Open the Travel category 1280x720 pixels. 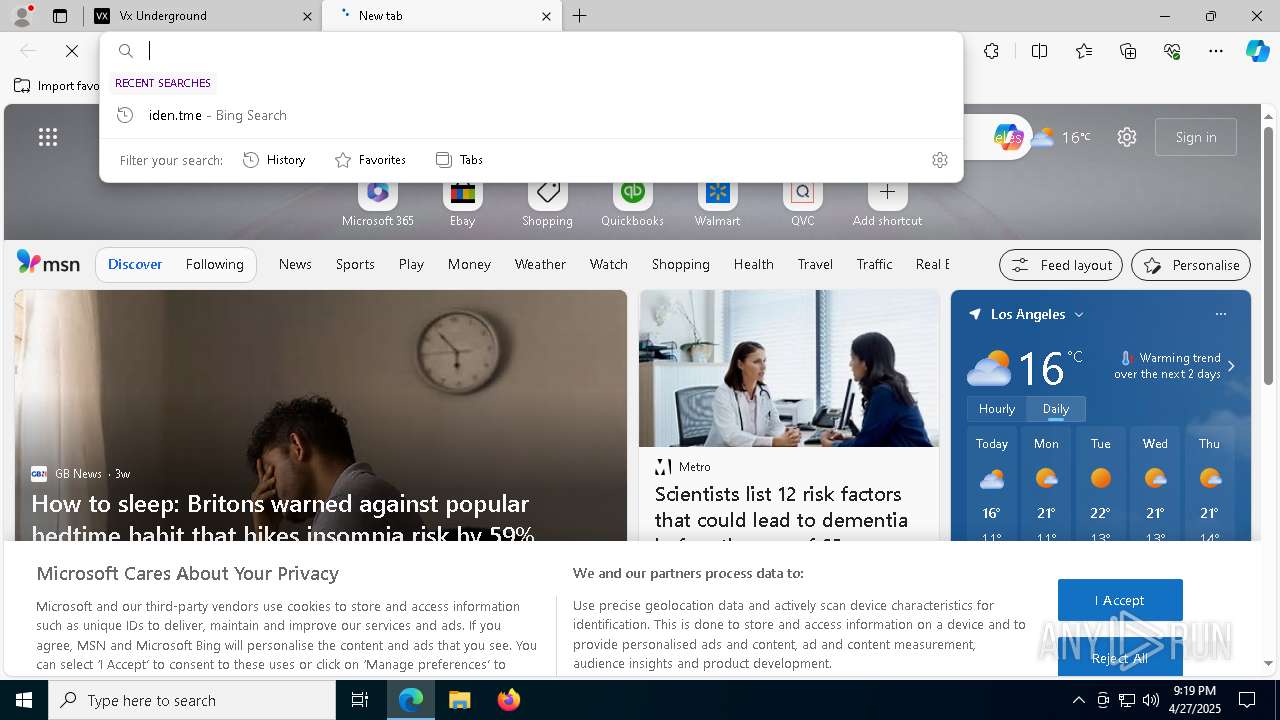815,264
